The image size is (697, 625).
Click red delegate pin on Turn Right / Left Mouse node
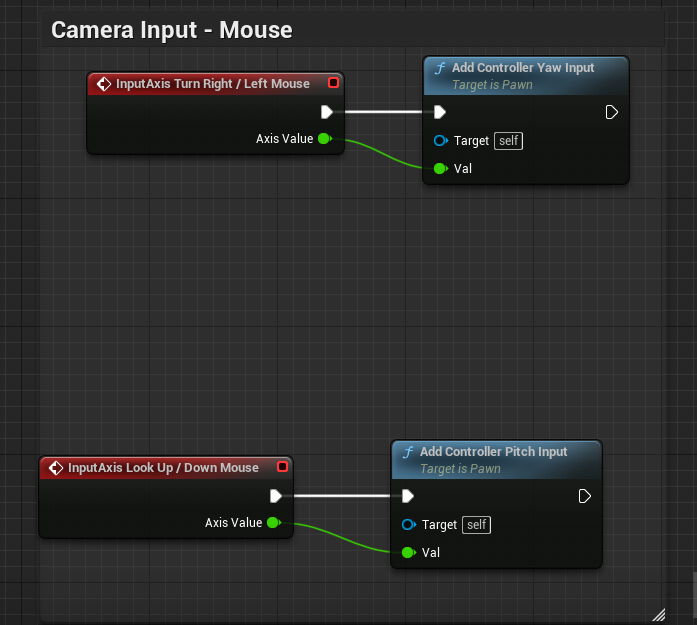coord(333,83)
